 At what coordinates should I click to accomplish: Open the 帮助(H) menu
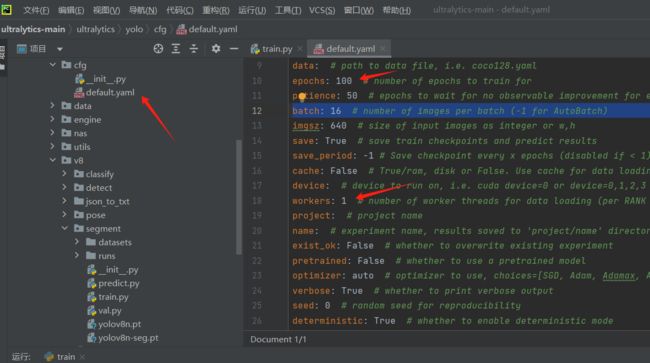coord(397,10)
